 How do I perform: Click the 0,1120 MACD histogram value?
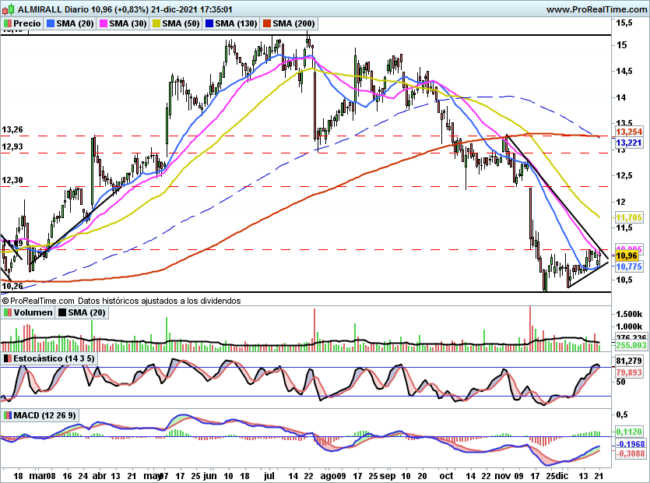point(629,432)
